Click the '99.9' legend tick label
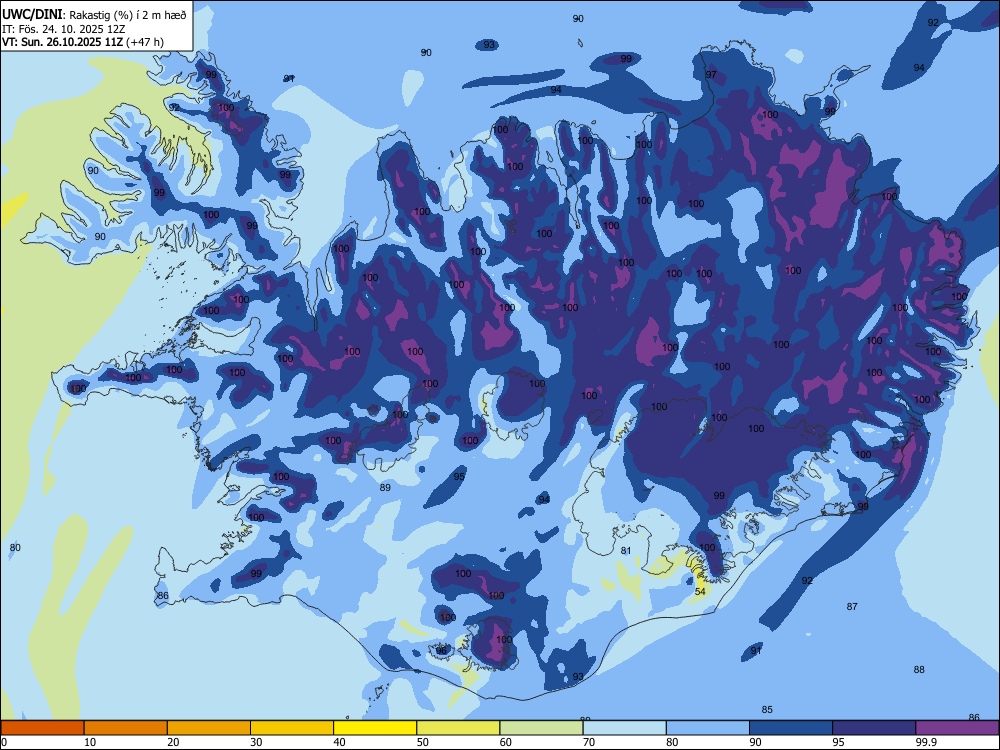Image resolution: width=1000 pixels, height=750 pixels. (926, 742)
